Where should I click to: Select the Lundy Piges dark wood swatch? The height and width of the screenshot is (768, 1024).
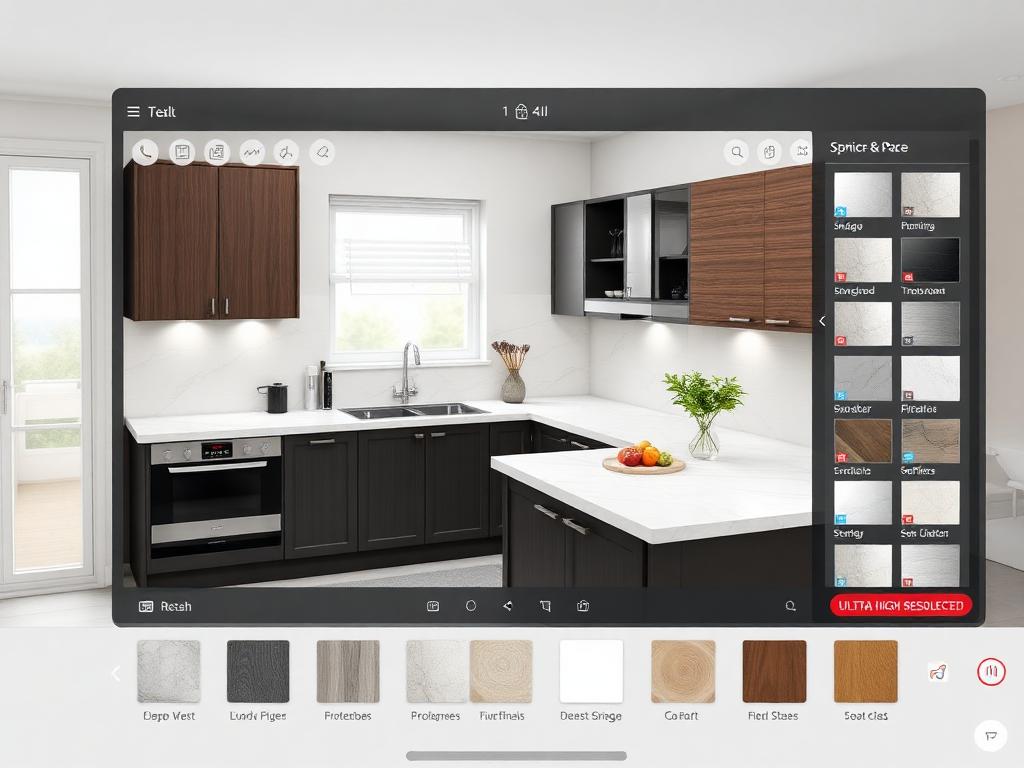point(258,671)
